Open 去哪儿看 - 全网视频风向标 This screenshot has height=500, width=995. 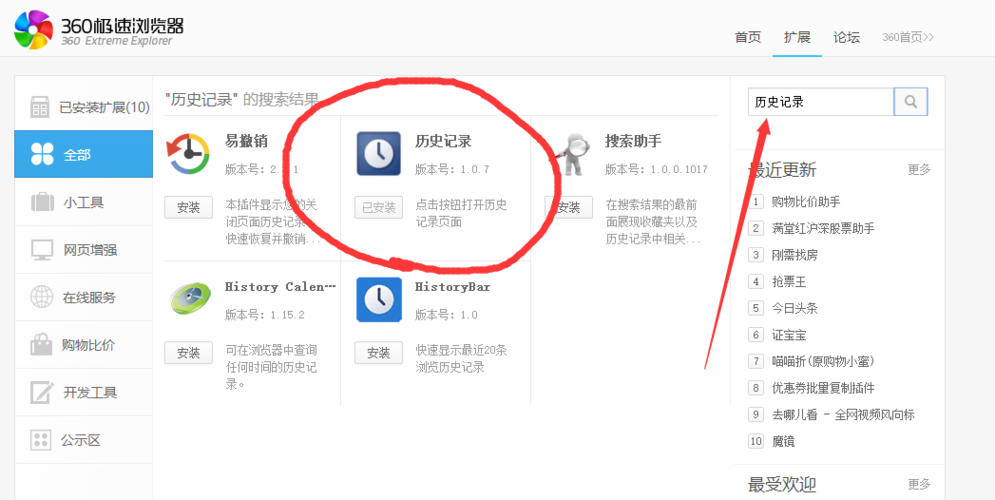[843, 414]
